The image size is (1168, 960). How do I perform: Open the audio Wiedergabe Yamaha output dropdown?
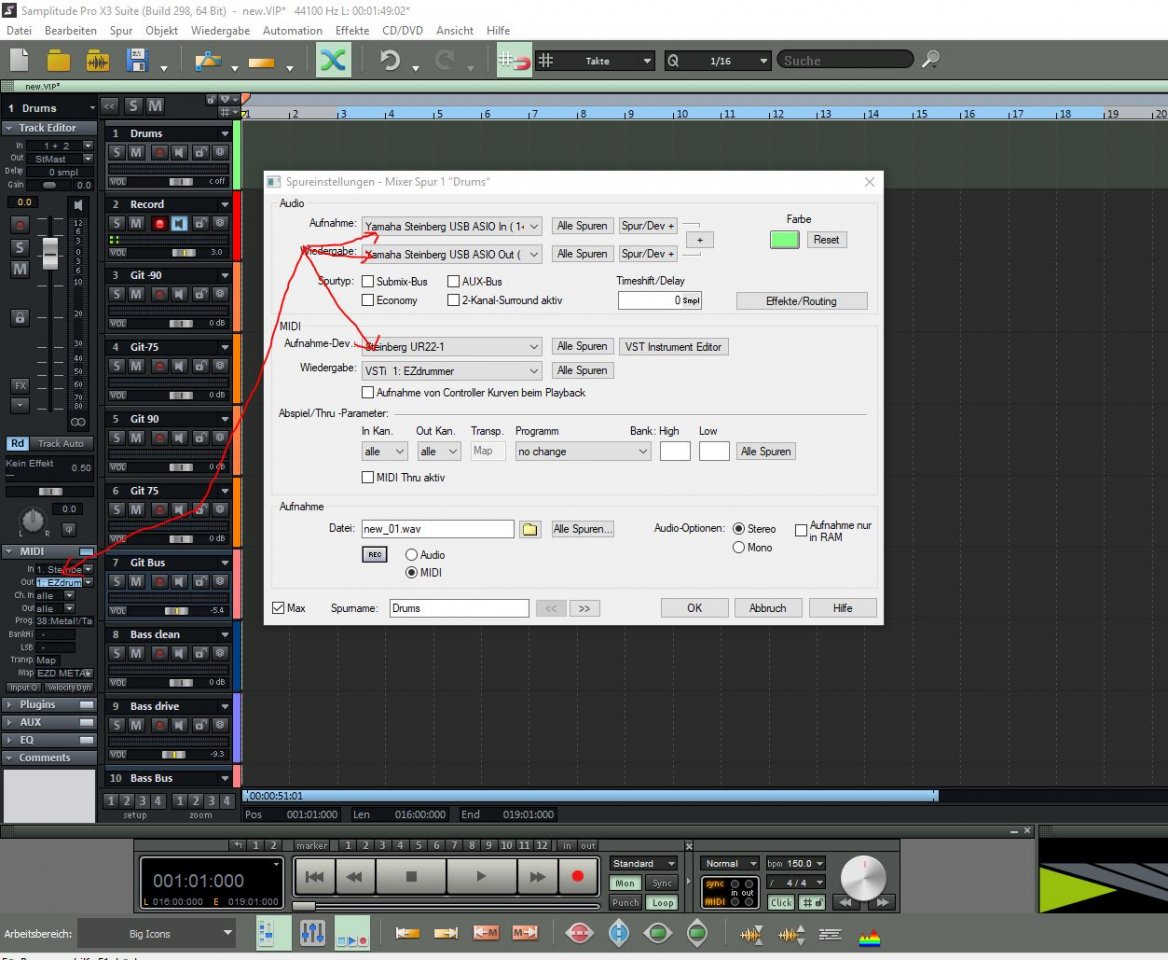pos(451,254)
